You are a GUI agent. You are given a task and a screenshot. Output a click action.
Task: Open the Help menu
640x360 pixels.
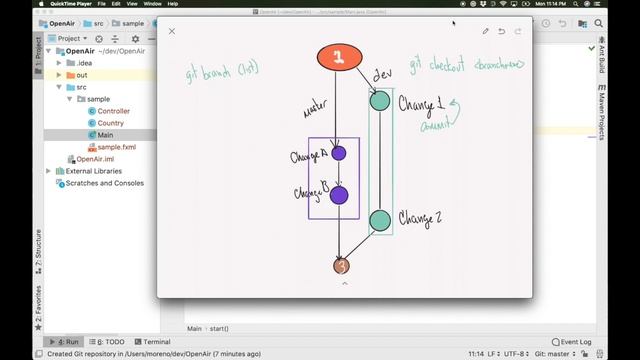tap(173, 4)
